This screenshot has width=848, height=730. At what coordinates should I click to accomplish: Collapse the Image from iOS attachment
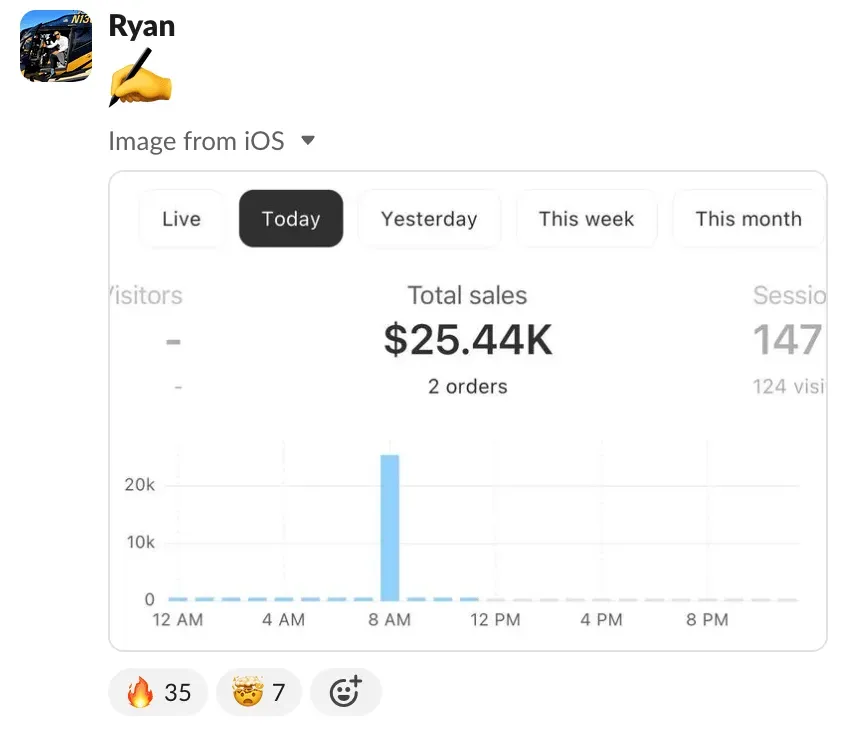click(308, 141)
